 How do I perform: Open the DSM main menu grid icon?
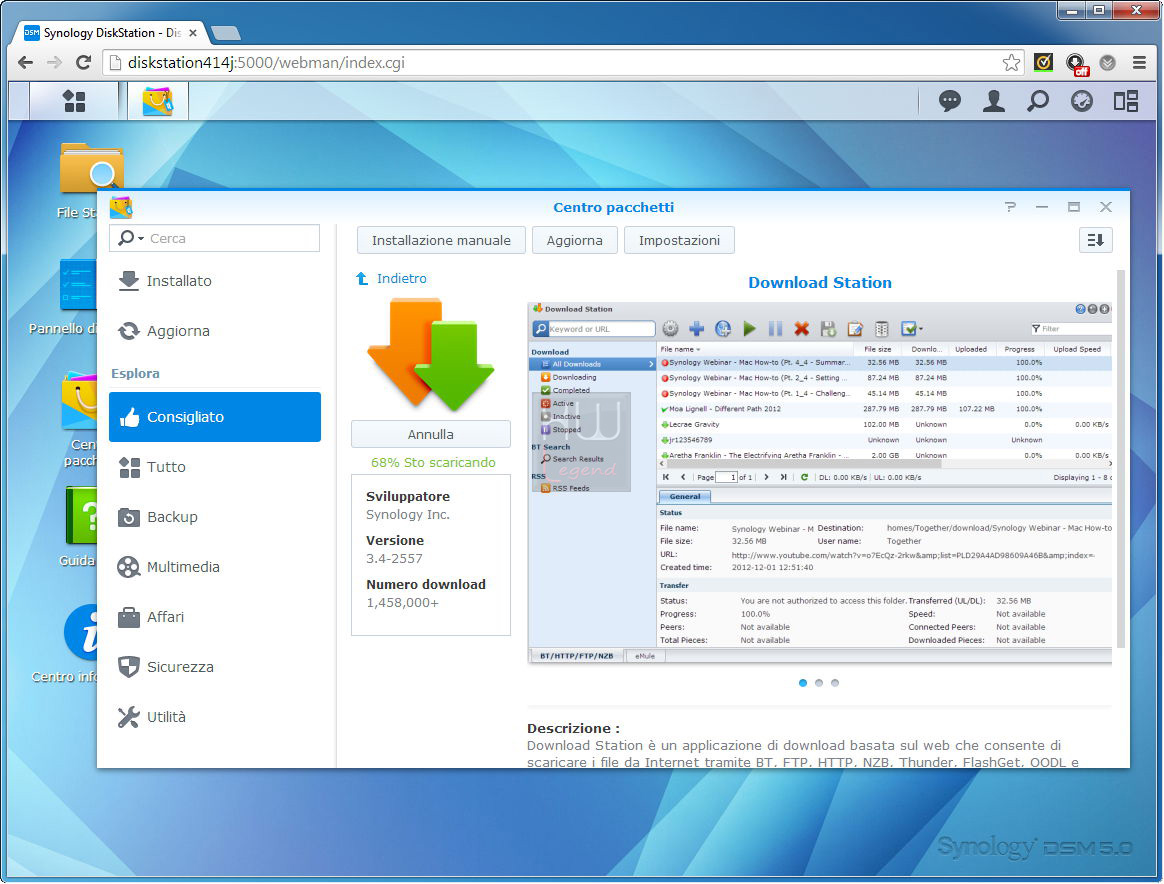pyautogui.click(x=74, y=101)
